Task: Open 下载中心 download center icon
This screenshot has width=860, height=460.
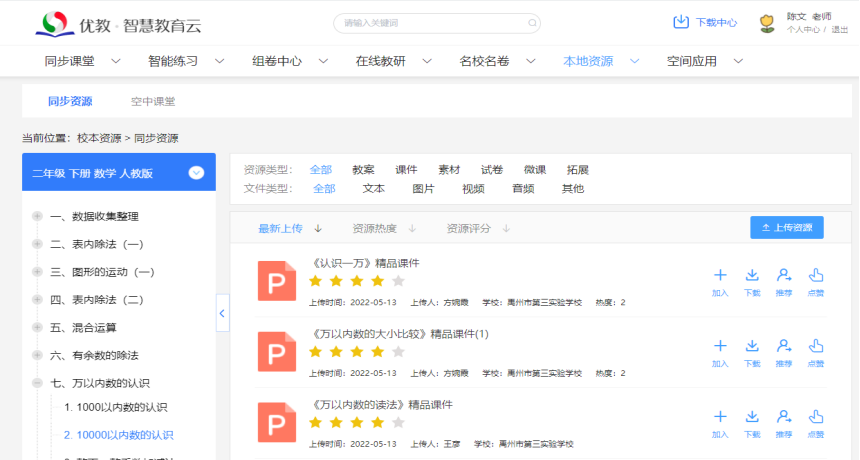Action: (x=681, y=22)
